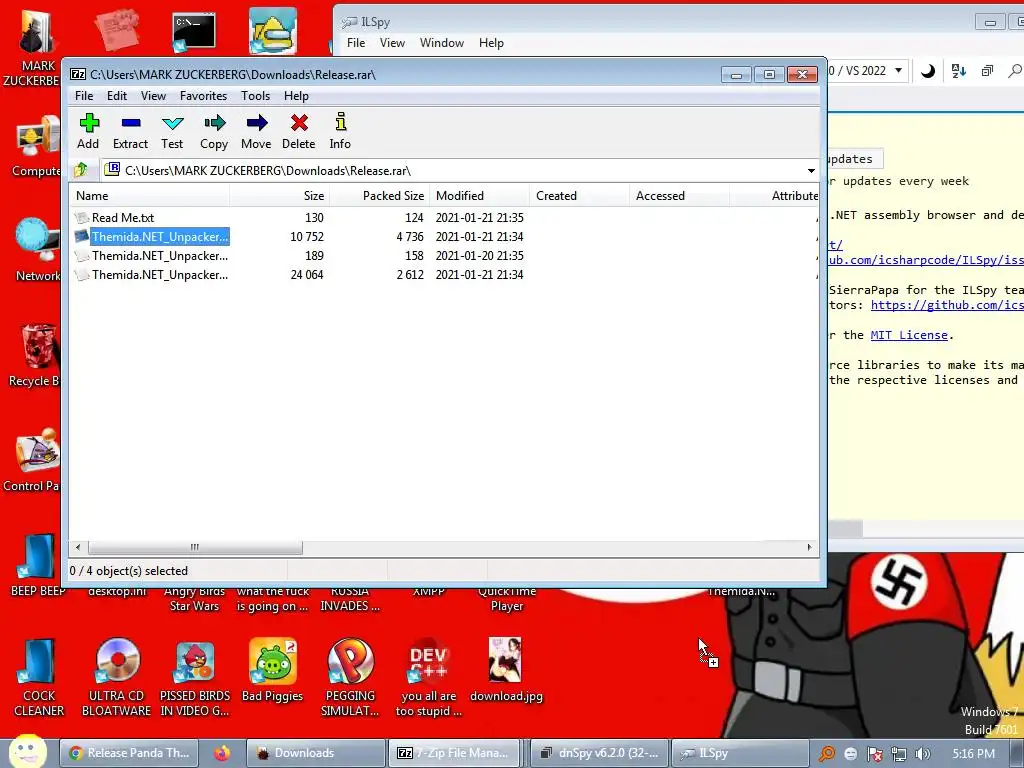Open the MIT License link in ILSpy

tap(909, 335)
